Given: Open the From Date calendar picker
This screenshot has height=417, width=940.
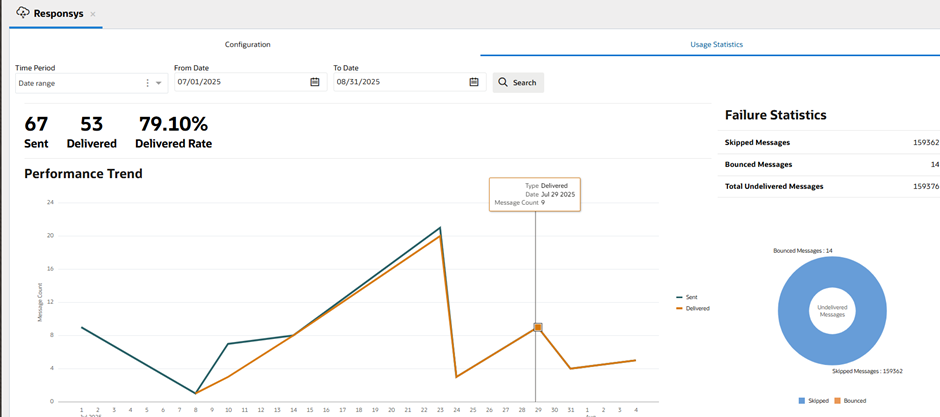Looking at the screenshot, I should click(x=315, y=82).
